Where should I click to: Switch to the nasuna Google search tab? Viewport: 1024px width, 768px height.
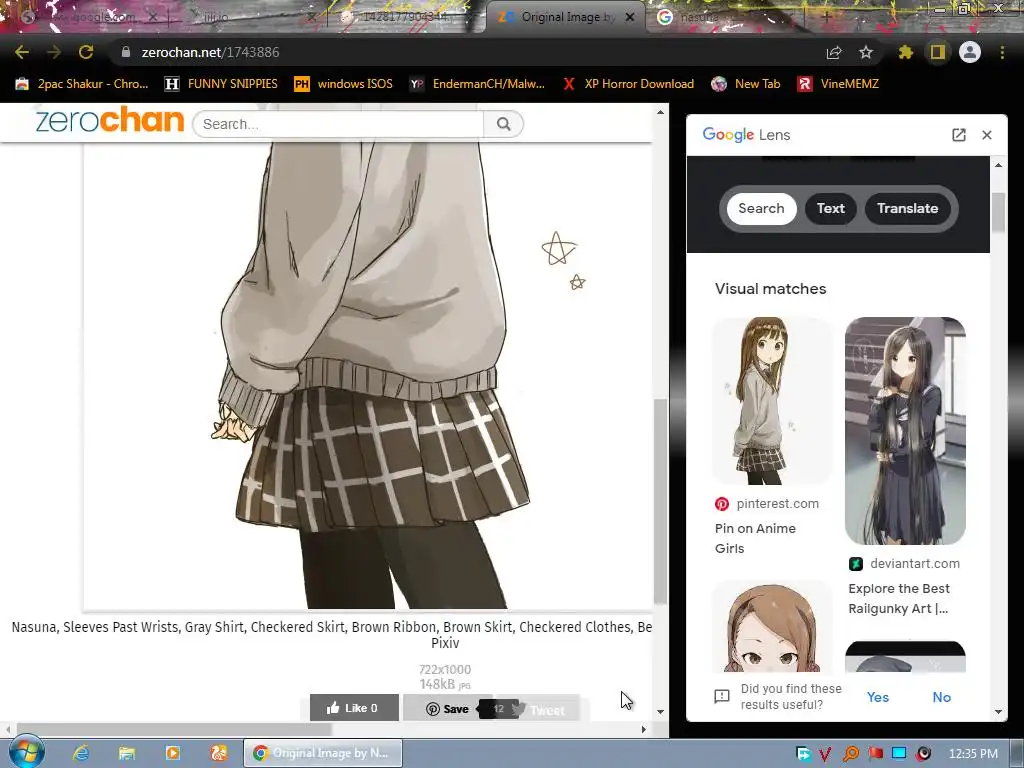point(724,17)
